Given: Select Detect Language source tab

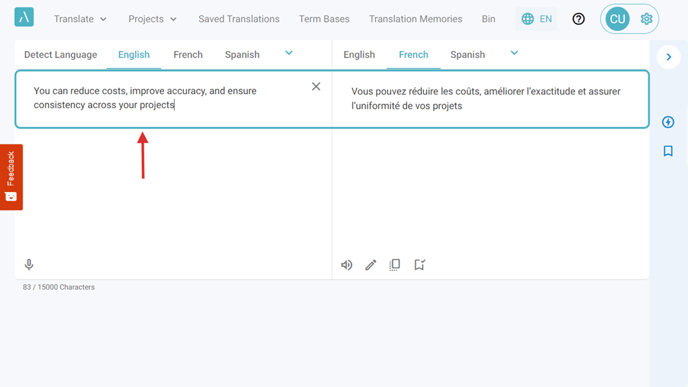Looking at the screenshot, I should (61, 55).
